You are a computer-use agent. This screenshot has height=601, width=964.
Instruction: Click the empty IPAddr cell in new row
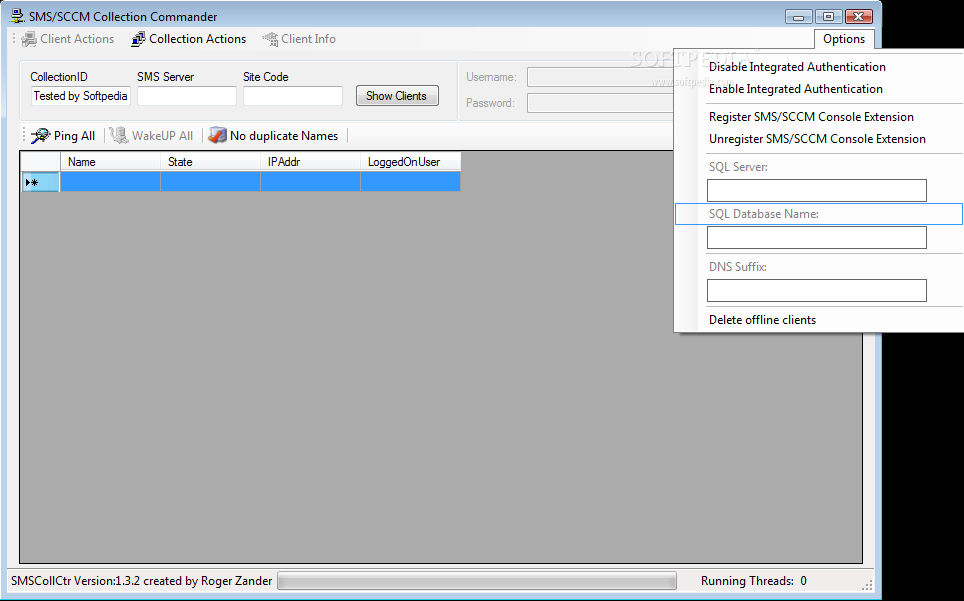(x=310, y=182)
